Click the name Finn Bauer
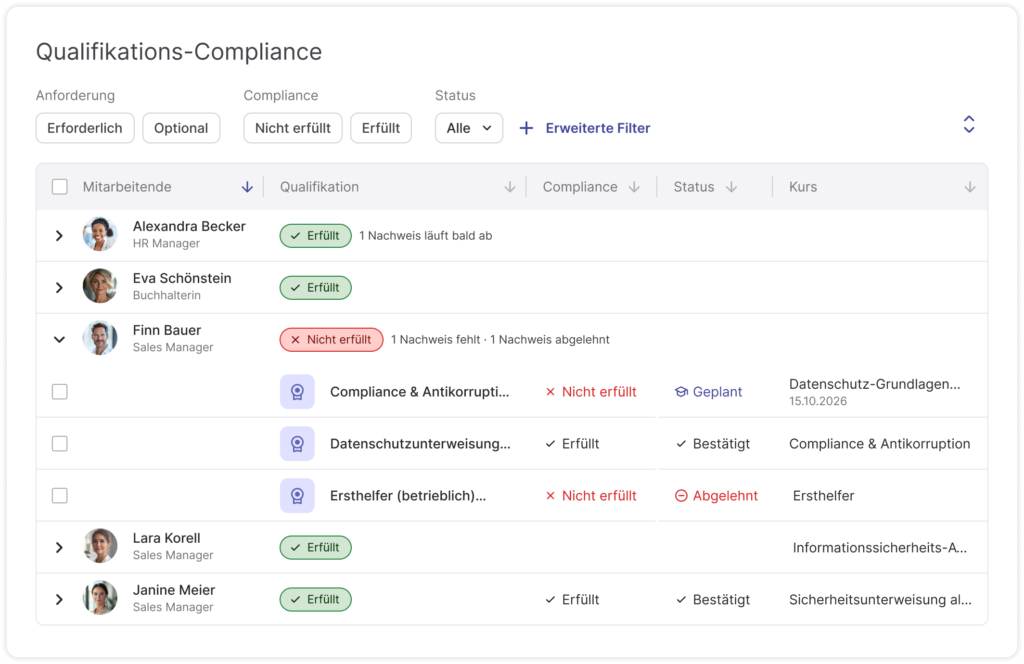 point(167,330)
